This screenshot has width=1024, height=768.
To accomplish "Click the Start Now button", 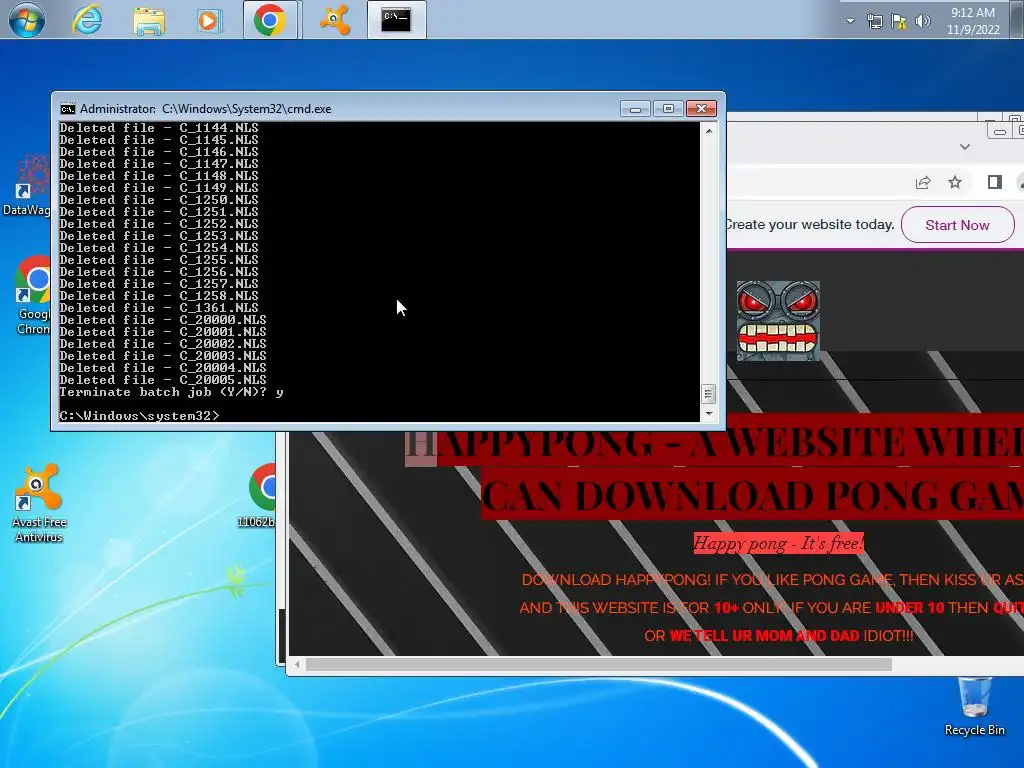I will click(x=957, y=225).
